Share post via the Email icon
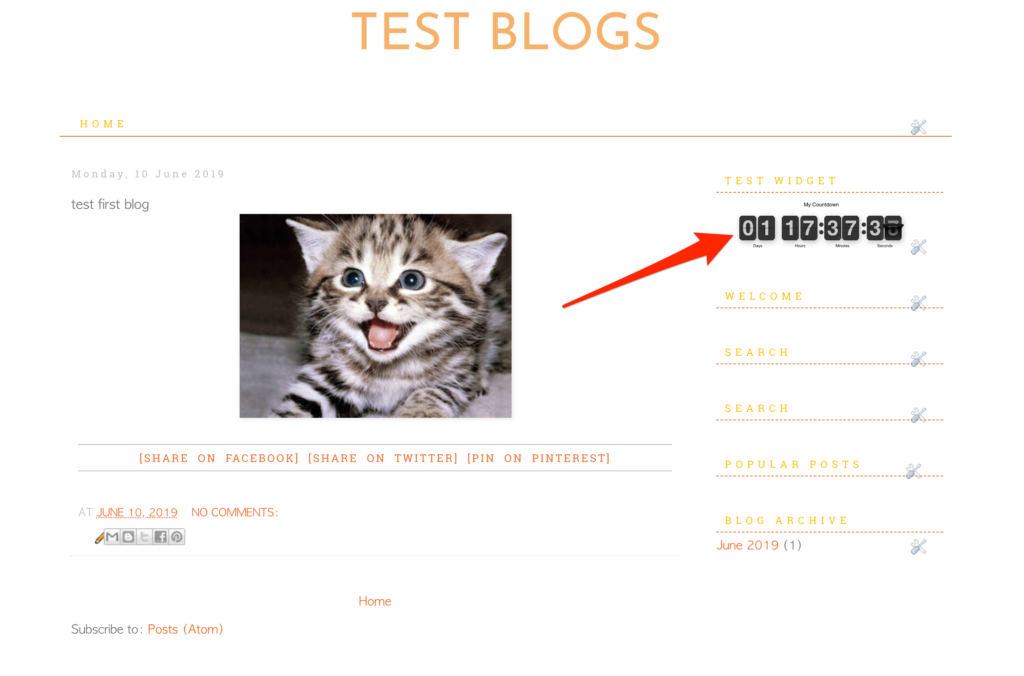1024x676 pixels. coord(112,537)
